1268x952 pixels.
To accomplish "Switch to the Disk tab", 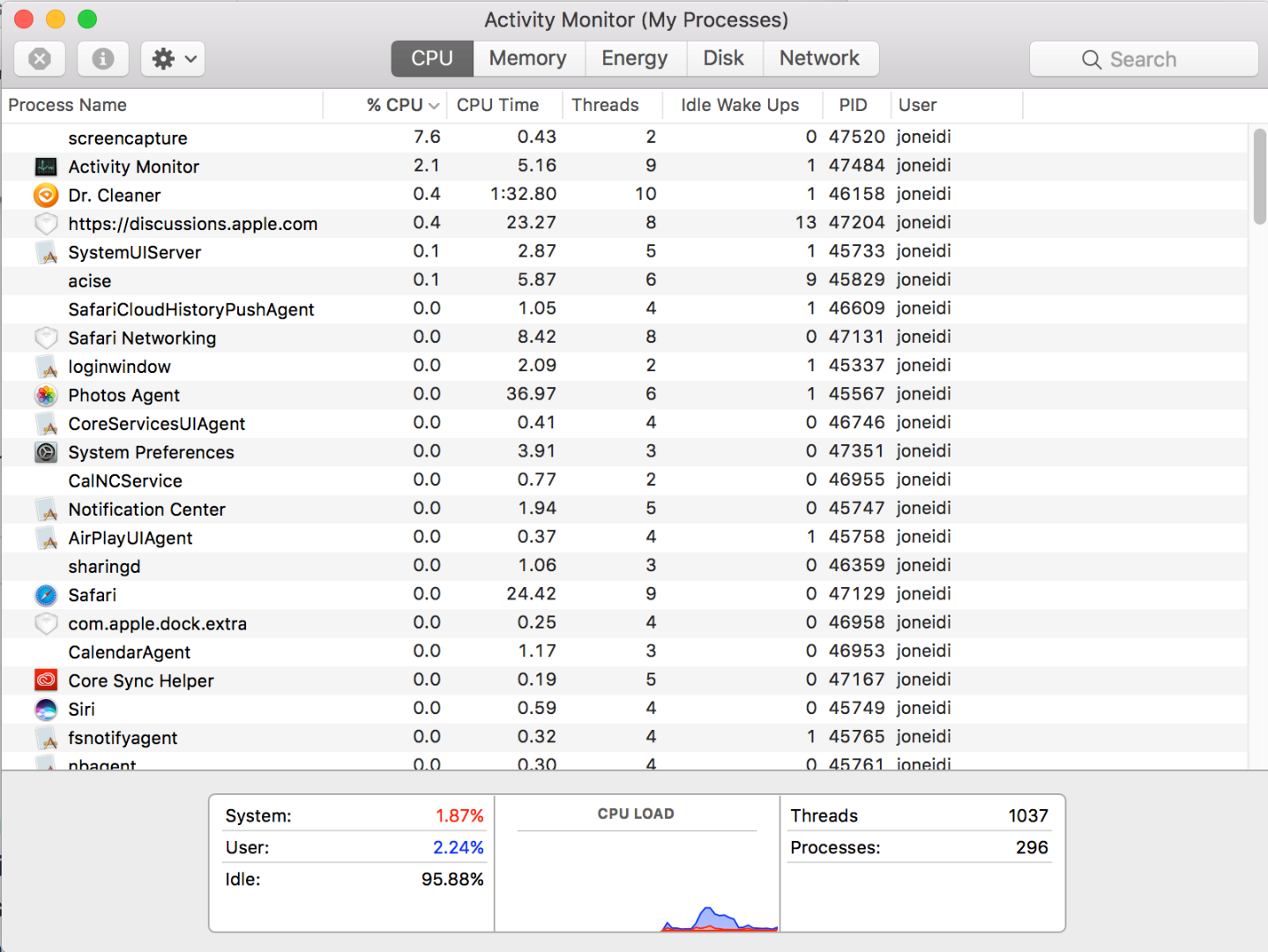I will (x=724, y=58).
